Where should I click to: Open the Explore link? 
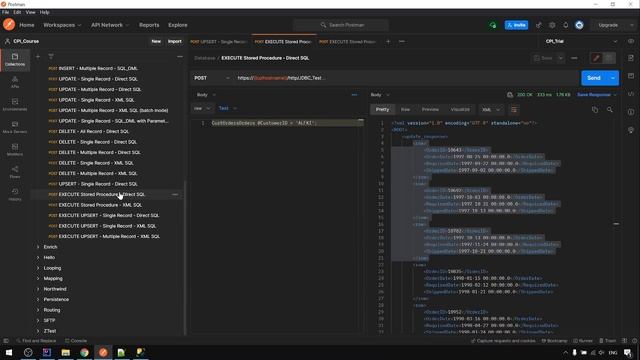point(178,25)
